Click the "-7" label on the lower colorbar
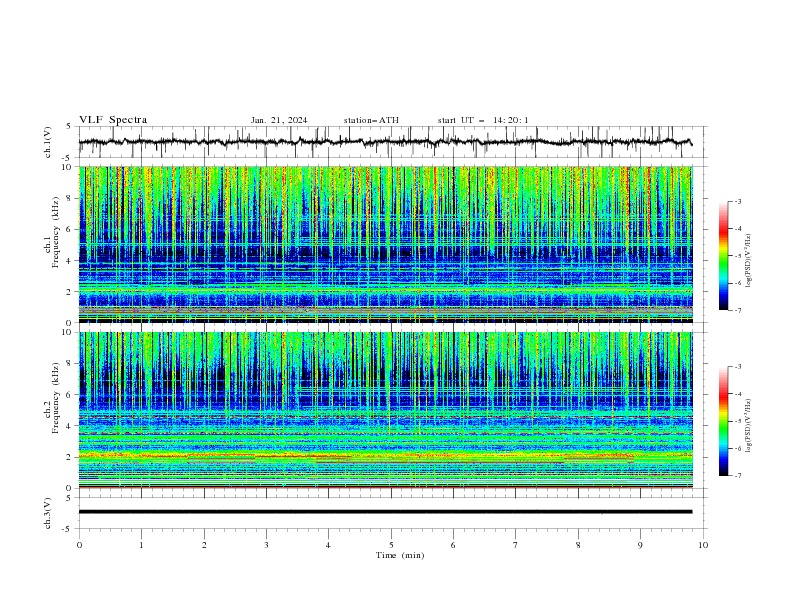The image size is (792, 612). coord(737,476)
